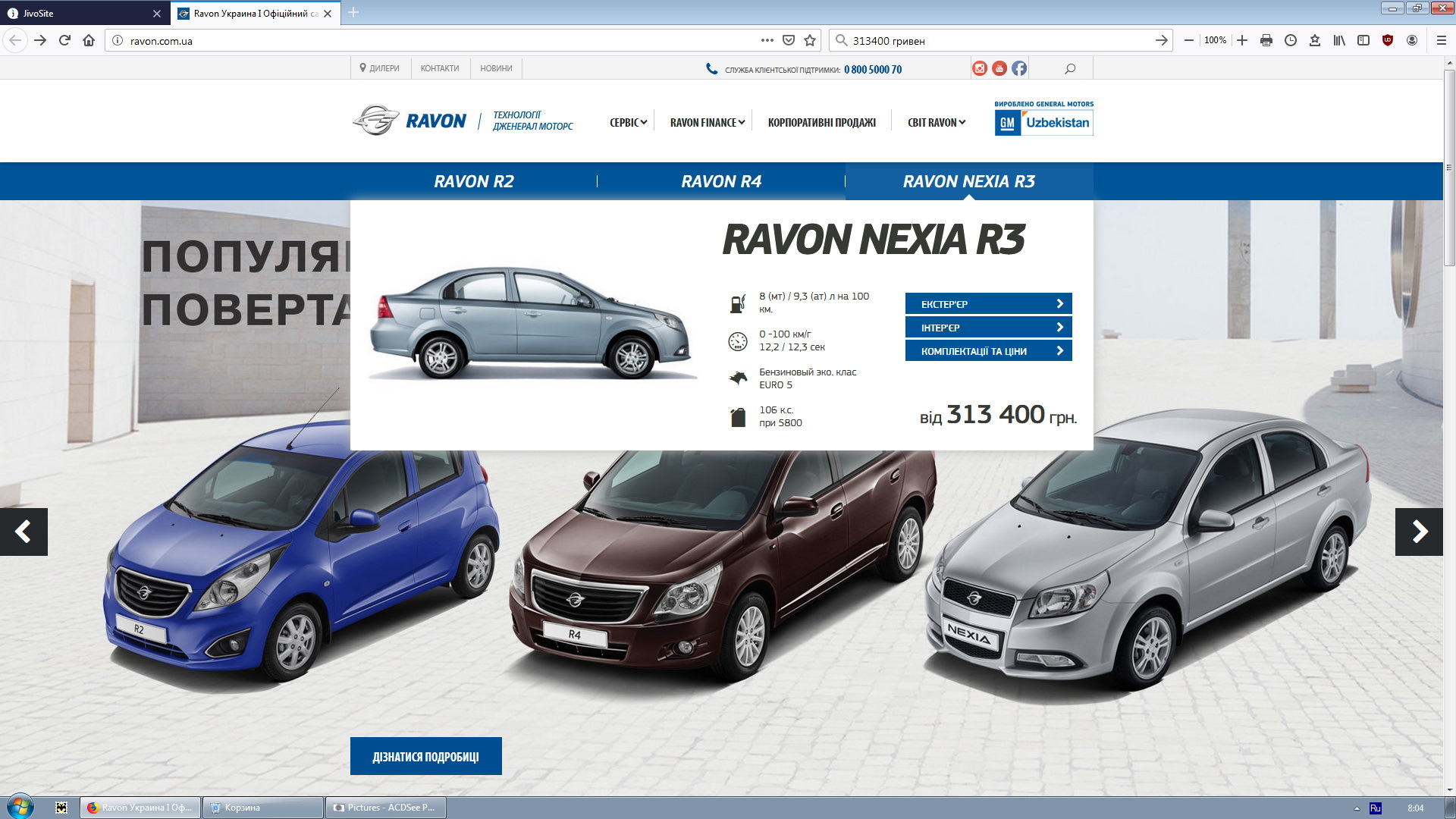The height and width of the screenshot is (819, 1456).
Task: Zoom in with the plus button
Action: tap(1242, 40)
